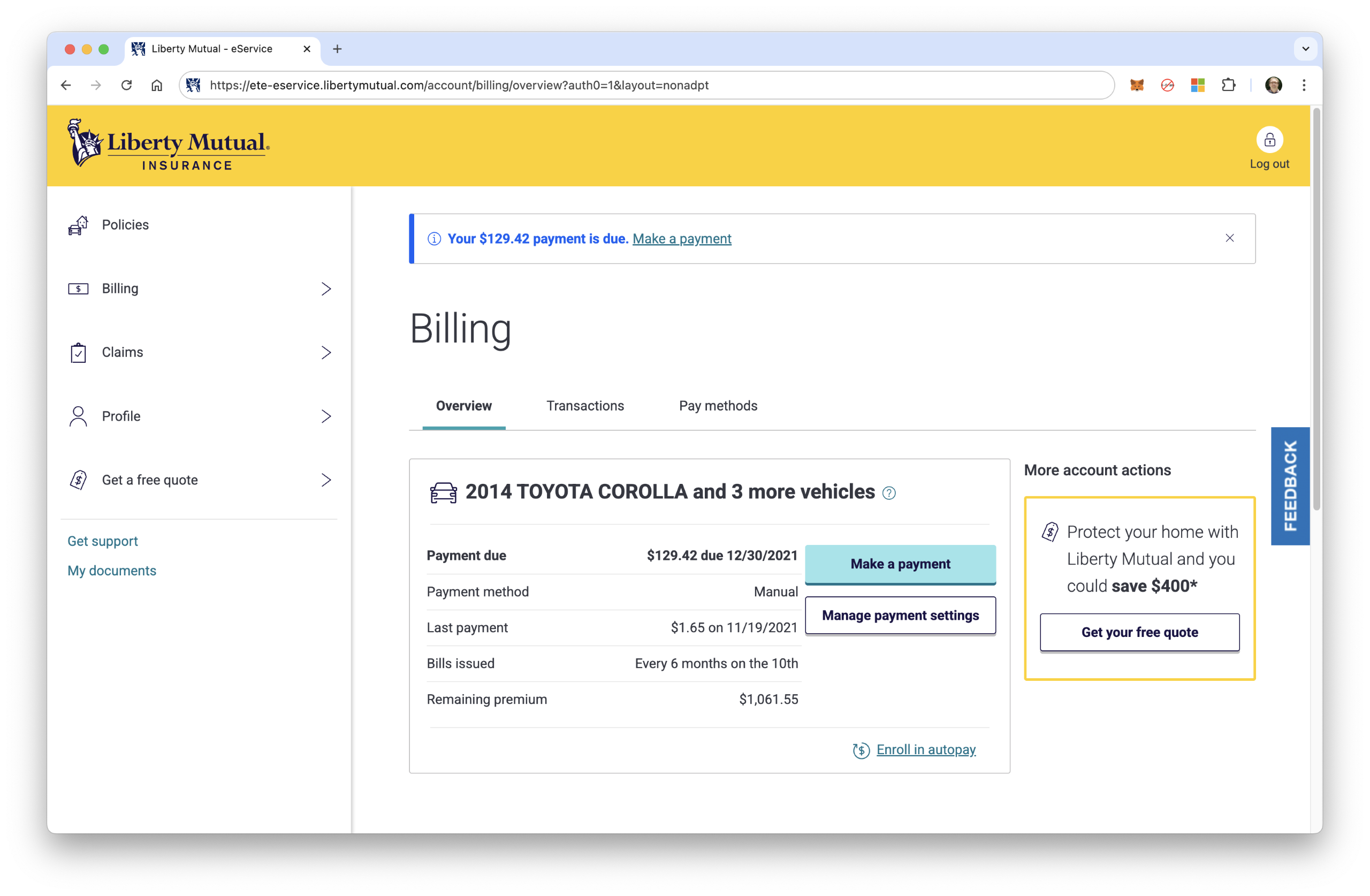
Task: Open a new browser tab
Action: (337, 49)
